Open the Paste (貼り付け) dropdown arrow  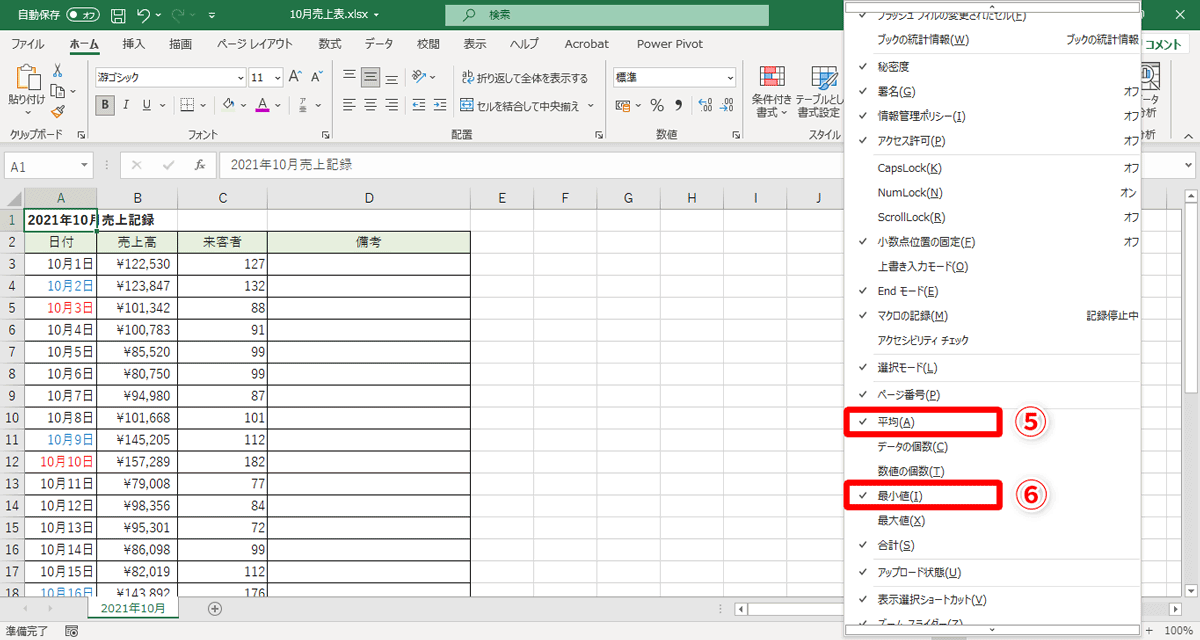click(27, 113)
